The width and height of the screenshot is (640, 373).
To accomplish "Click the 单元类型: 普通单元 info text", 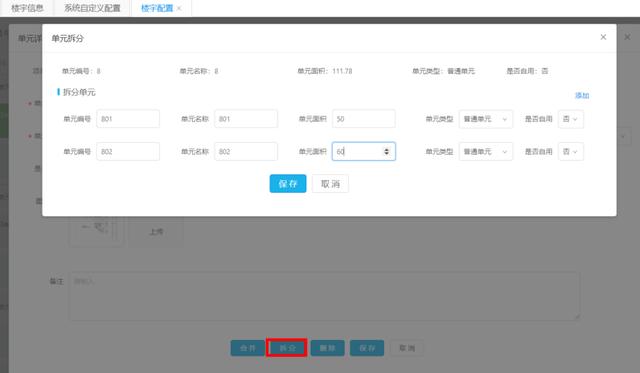I will (x=443, y=71).
